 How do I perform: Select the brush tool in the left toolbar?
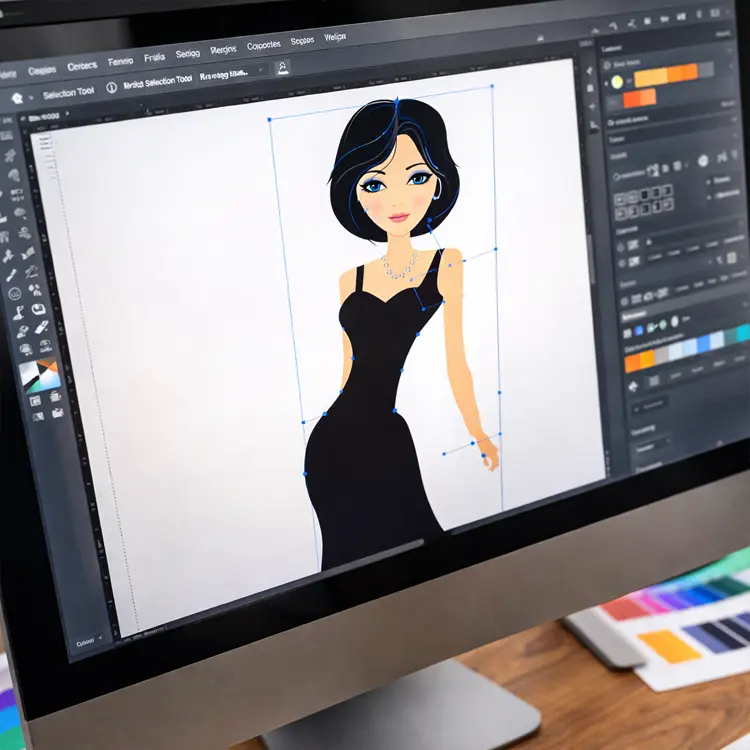[x=11, y=273]
